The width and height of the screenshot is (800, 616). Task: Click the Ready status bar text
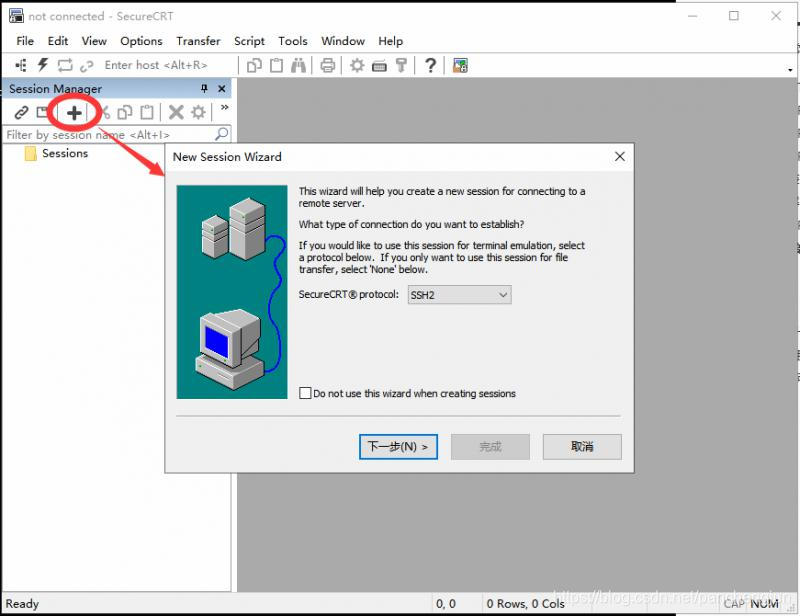pos(22,604)
